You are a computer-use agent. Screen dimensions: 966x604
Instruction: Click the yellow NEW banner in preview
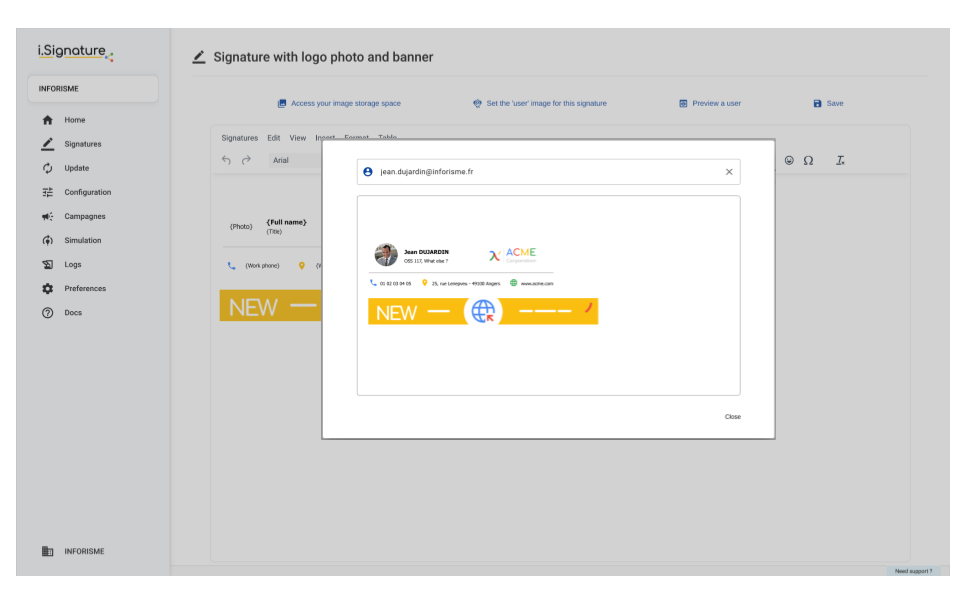[x=483, y=311]
